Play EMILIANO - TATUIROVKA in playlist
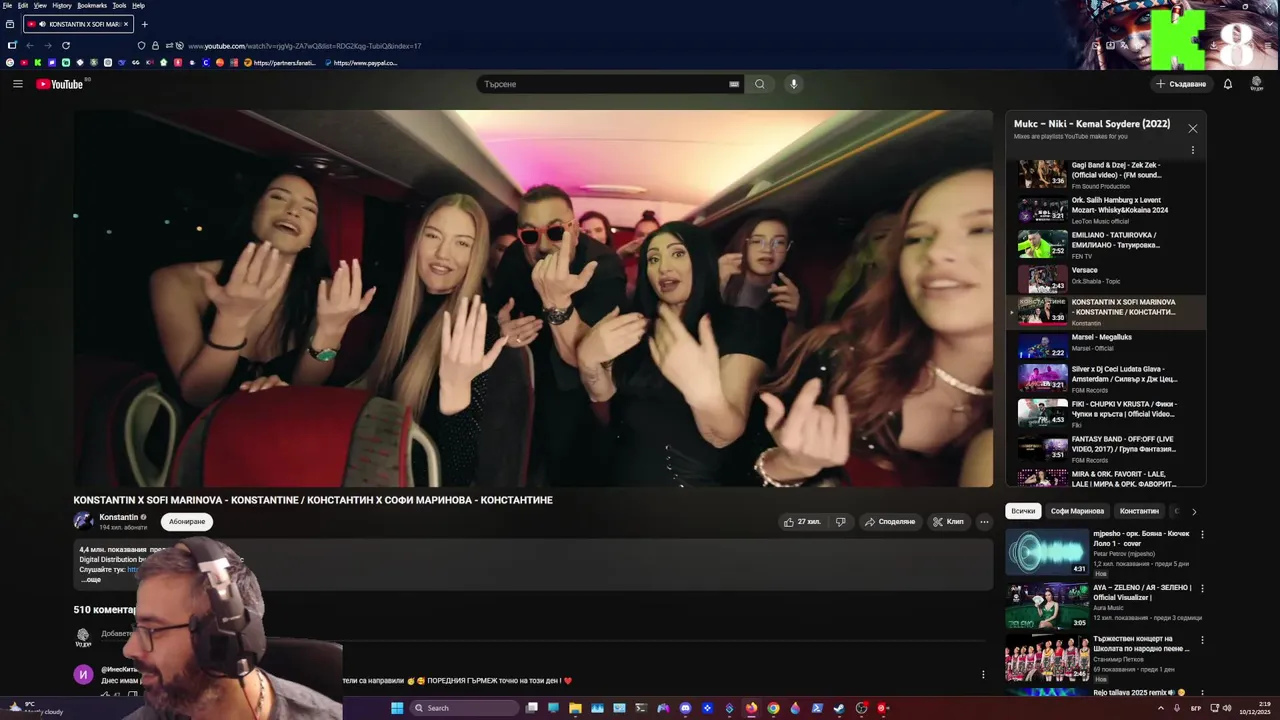1280x720 pixels. point(1106,244)
